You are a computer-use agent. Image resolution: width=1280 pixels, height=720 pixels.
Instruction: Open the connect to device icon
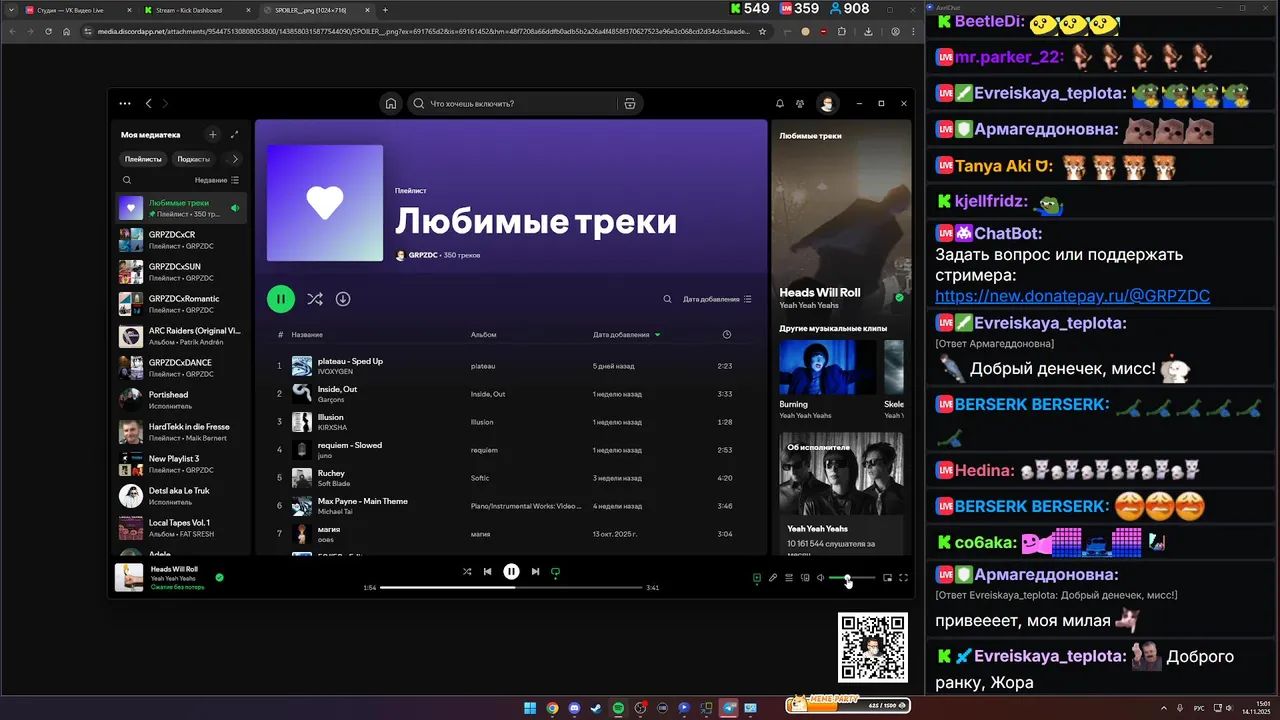[x=805, y=577]
